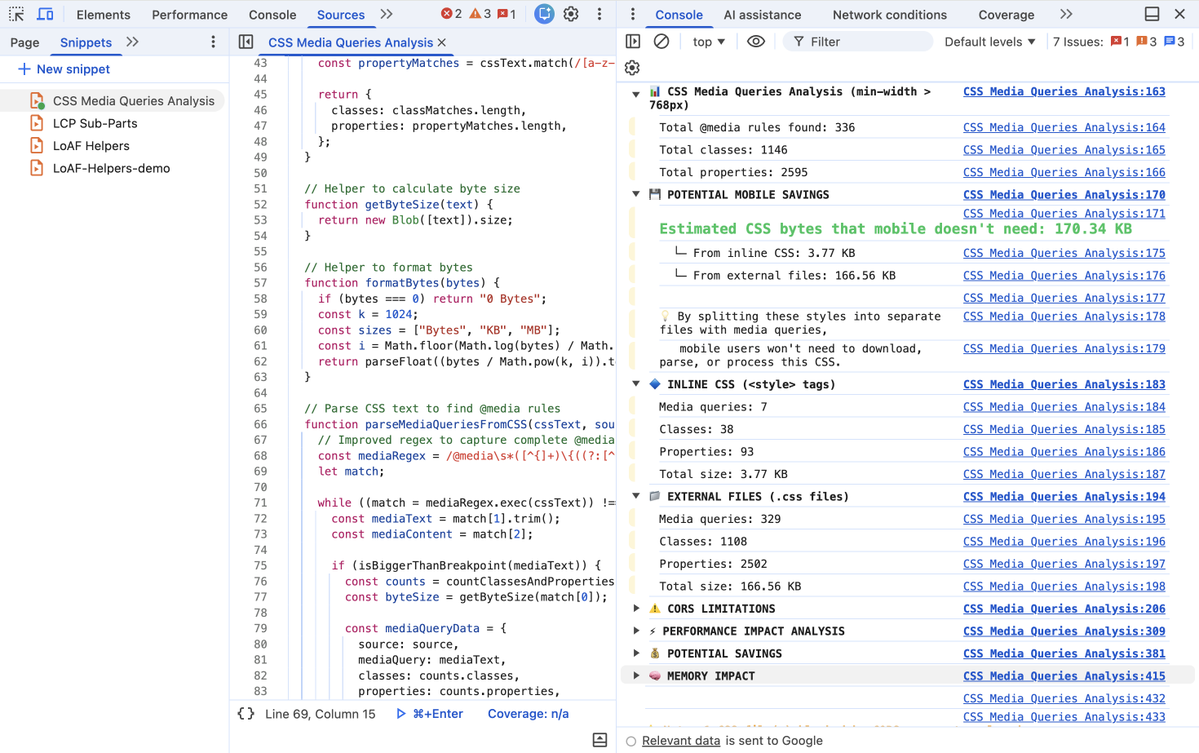Close the DevTools panel with X
This screenshot has height=753, width=1199.
pyautogui.click(x=1180, y=15)
